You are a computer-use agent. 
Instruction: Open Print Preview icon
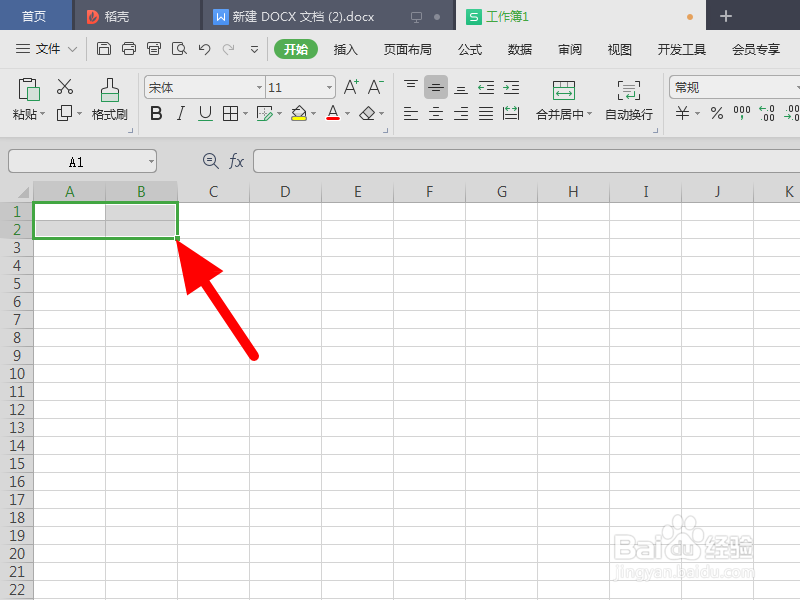tap(179, 49)
